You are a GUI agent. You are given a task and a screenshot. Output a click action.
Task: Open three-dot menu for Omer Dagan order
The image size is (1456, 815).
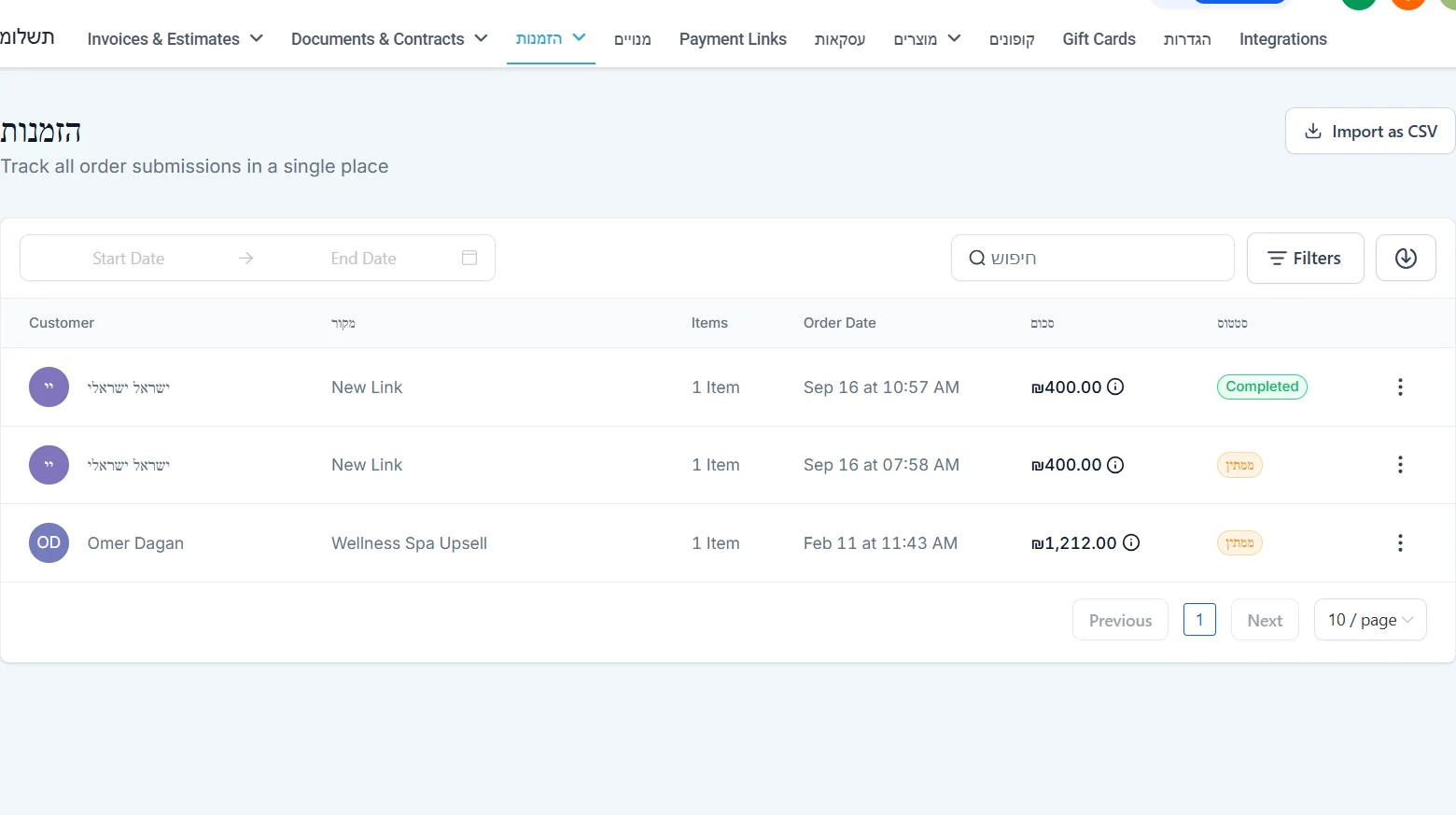coord(1400,543)
